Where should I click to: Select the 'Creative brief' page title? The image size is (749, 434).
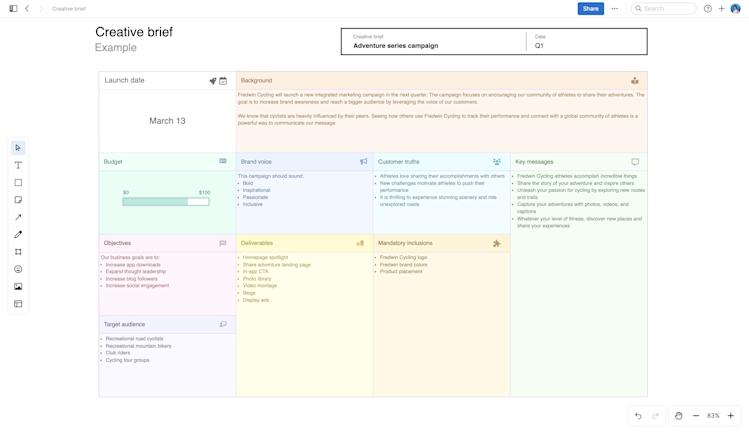(134, 32)
